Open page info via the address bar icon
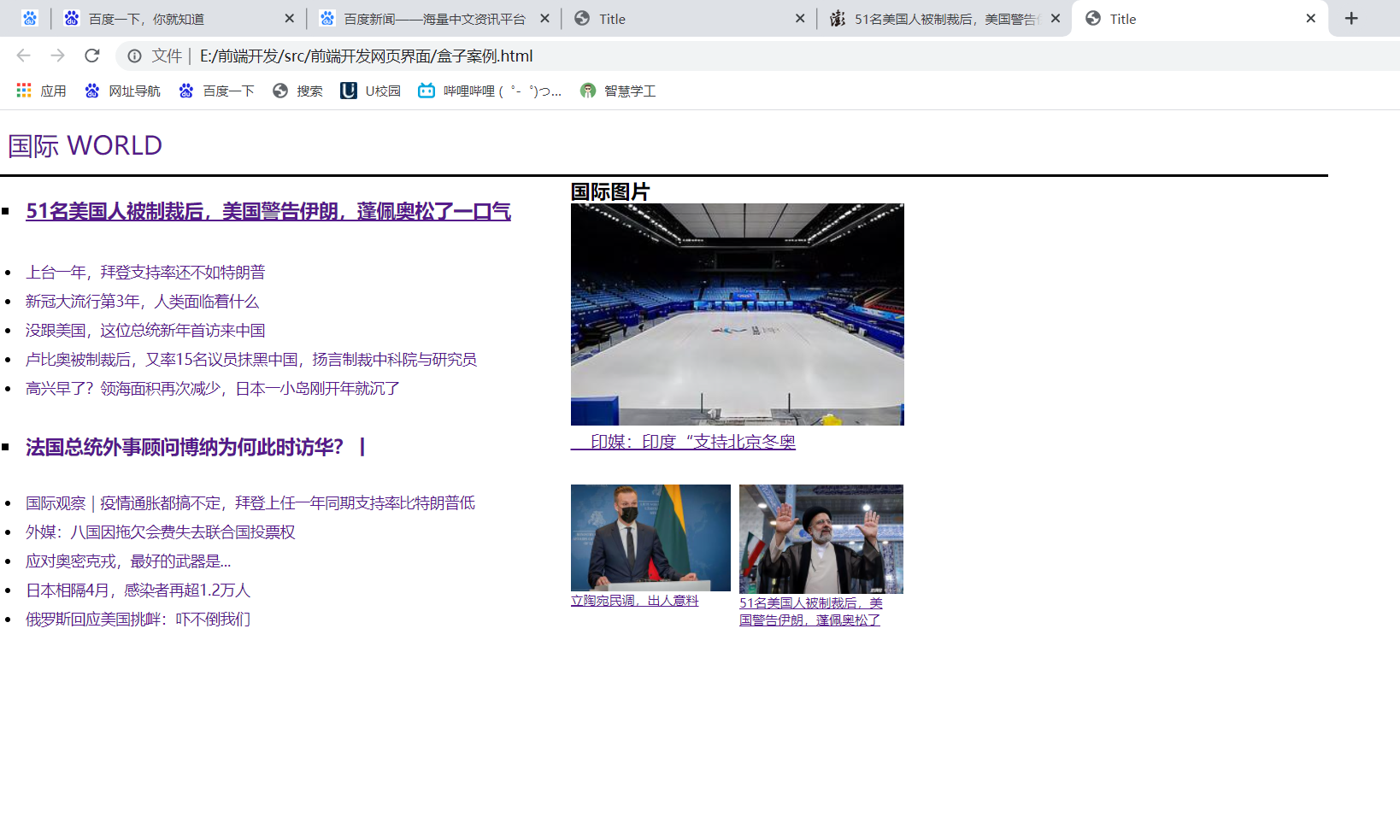 pos(134,56)
